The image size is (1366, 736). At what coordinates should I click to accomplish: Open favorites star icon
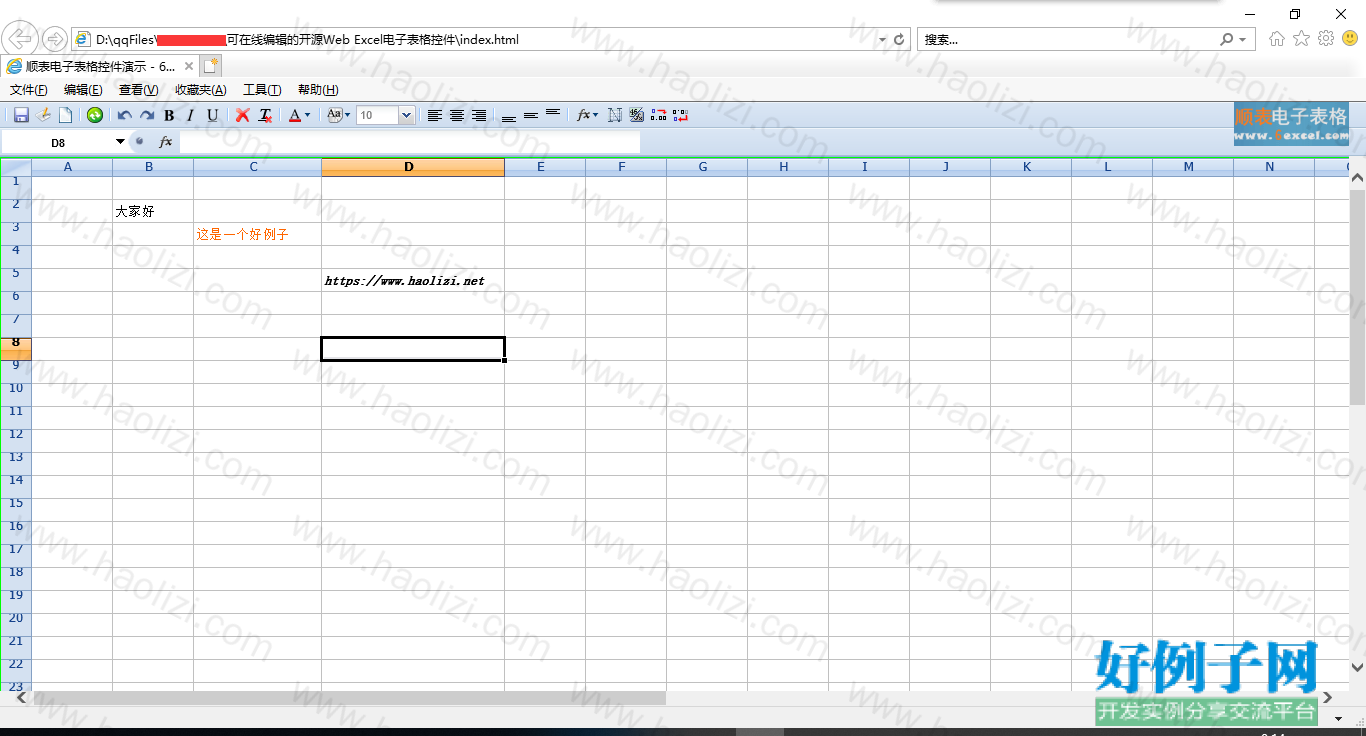pos(1301,39)
